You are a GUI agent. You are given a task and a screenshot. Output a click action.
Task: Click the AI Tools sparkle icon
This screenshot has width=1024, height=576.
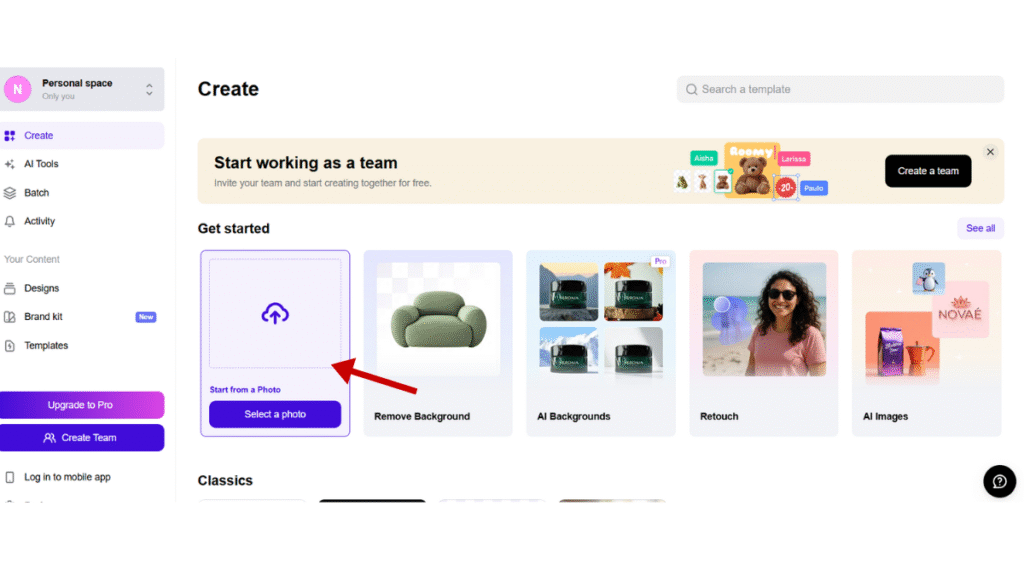tap(10, 164)
